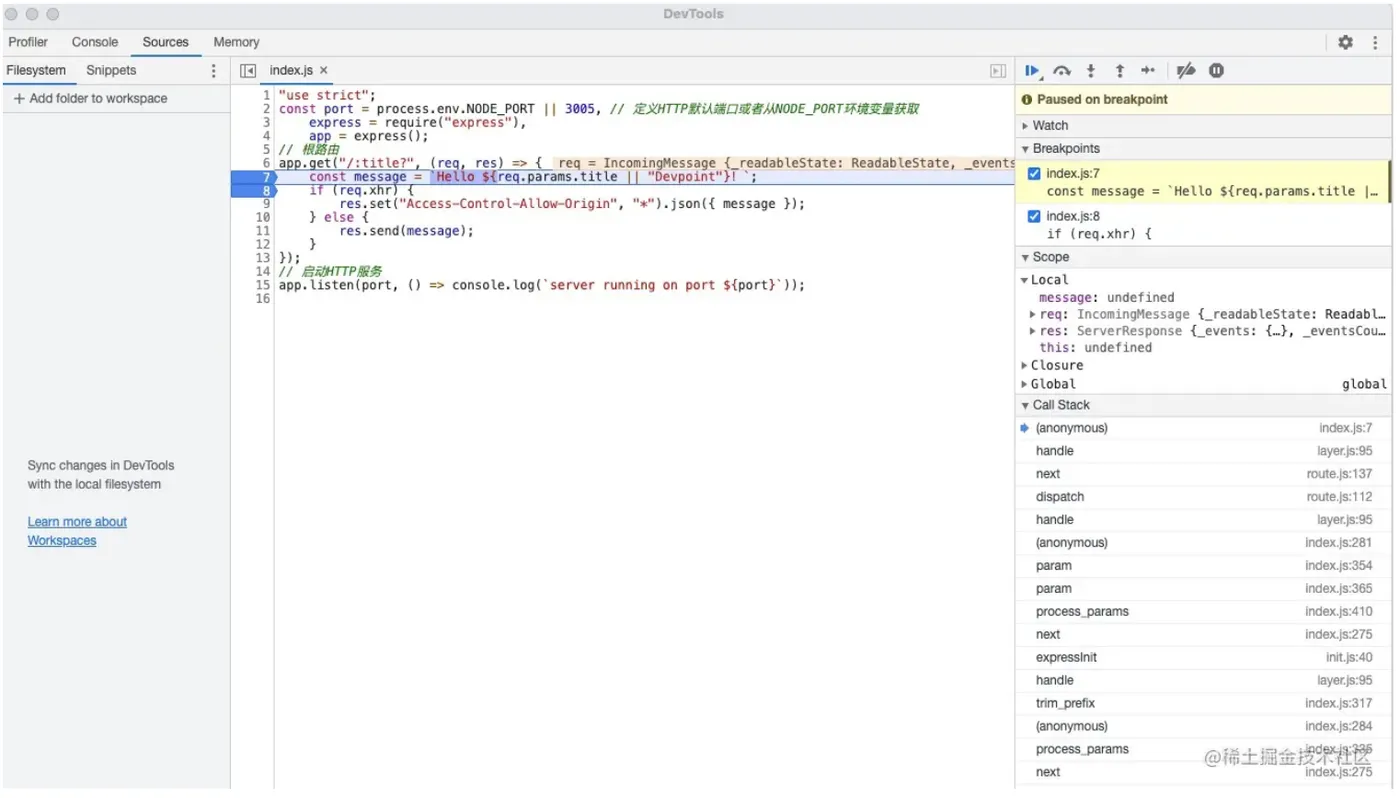Click the Step icon in the debugger toolbar
Screen dimensions: 1400x798
click(1148, 71)
